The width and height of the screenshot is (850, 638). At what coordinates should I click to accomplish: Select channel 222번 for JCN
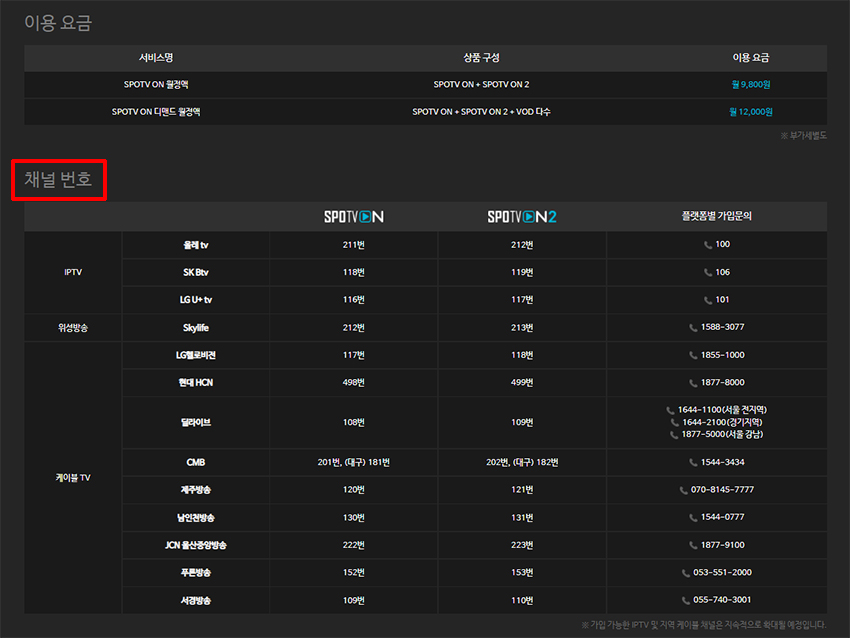(353, 545)
